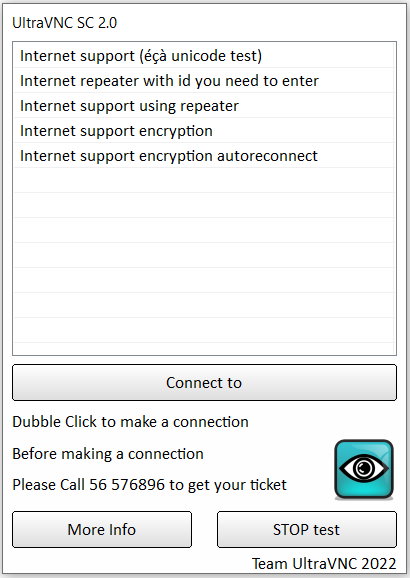Select Internet support (éçà unicode test) entry
Image resolution: width=410 pixels, height=578 pixels.
coord(204,56)
